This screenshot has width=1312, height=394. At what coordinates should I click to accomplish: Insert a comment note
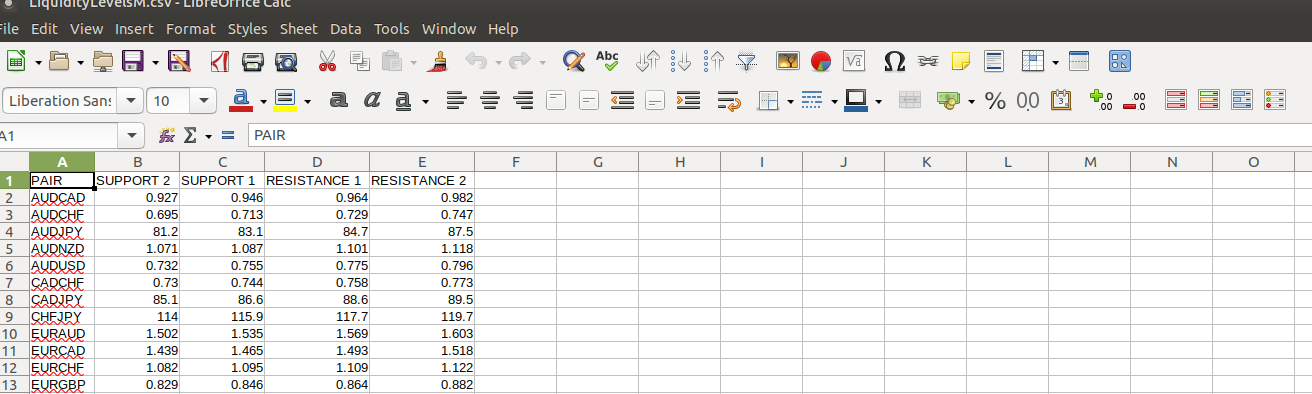961,62
